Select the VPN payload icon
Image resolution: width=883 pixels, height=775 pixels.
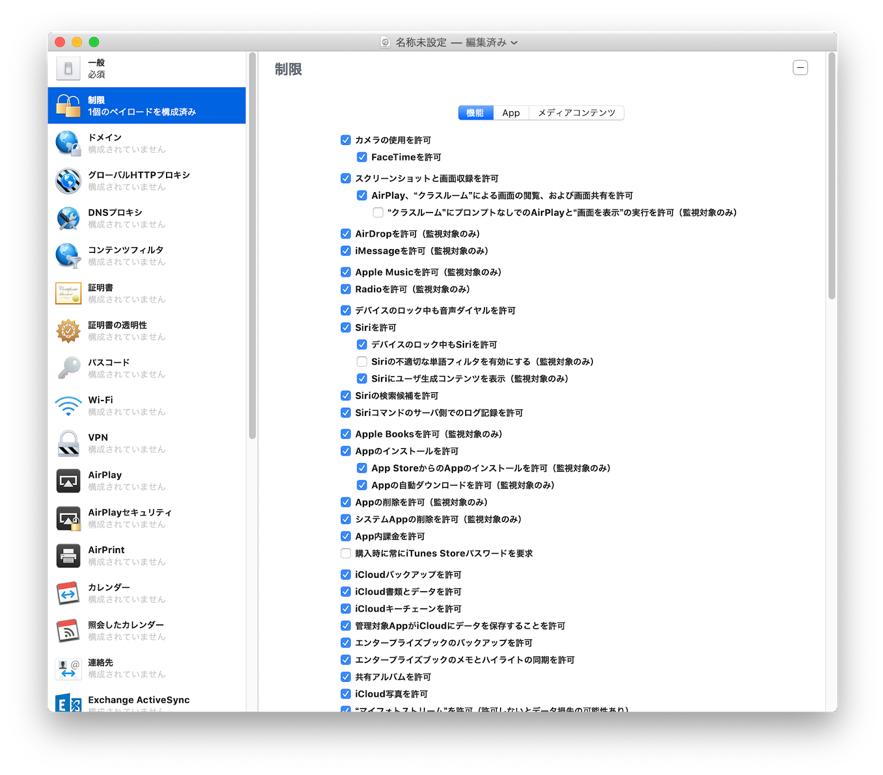tap(70, 442)
